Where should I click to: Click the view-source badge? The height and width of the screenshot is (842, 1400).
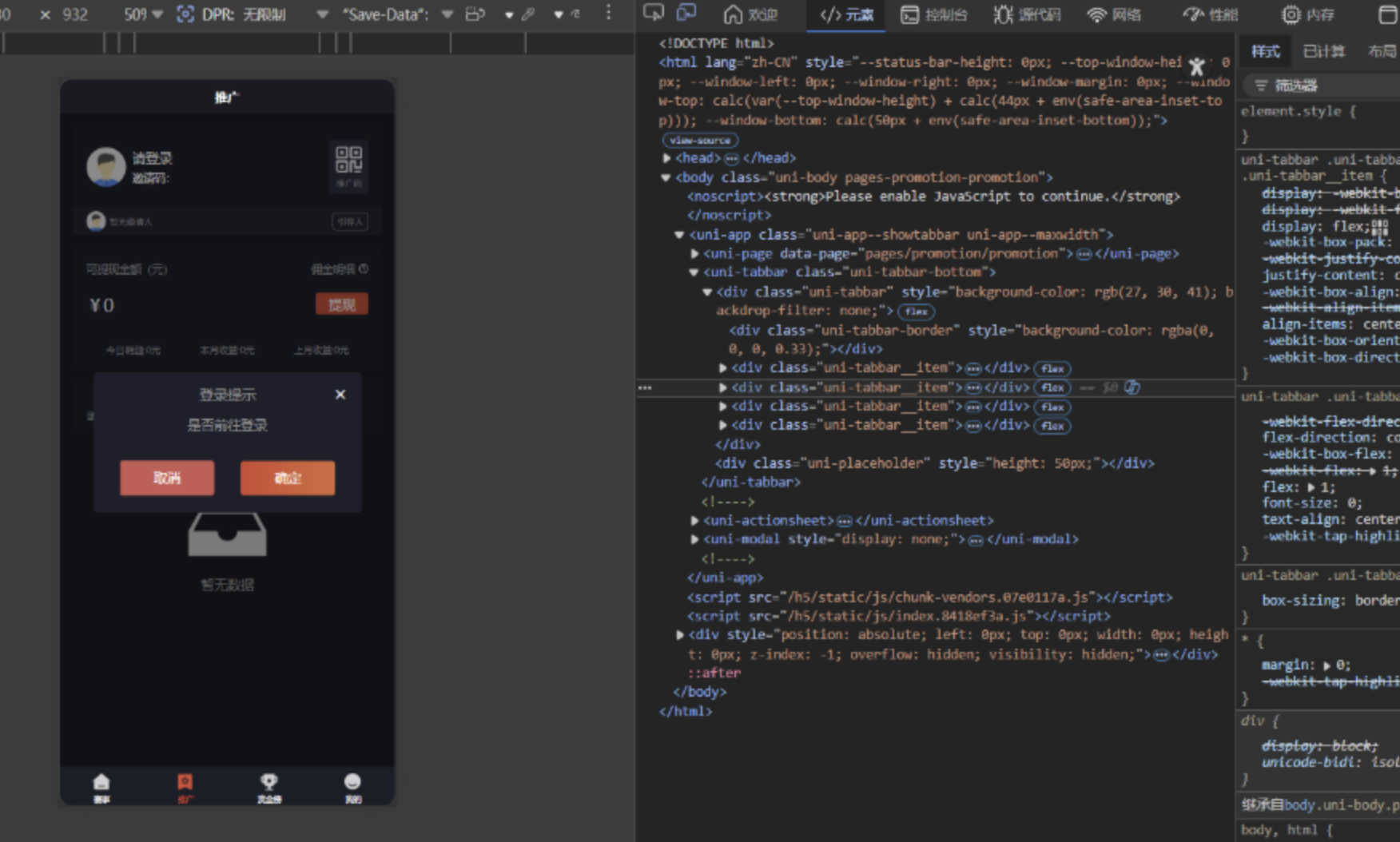[x=700, y=140]
